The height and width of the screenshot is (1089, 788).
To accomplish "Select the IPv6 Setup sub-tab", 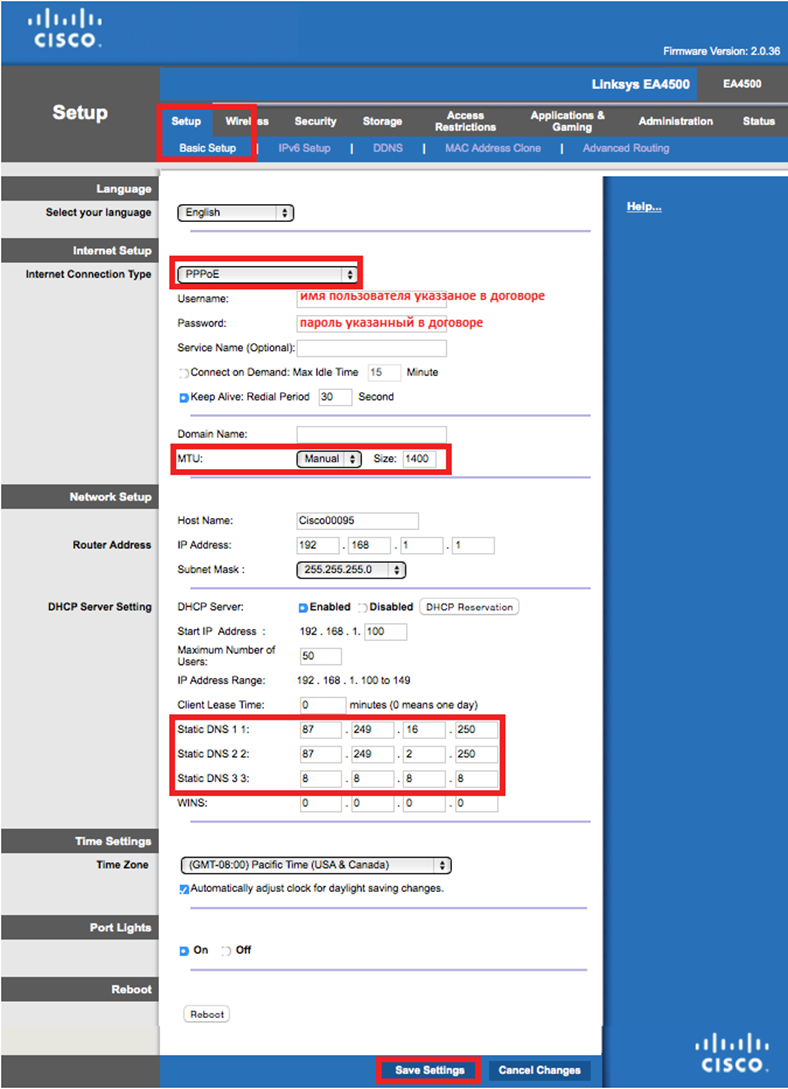I will coord(304,148).
